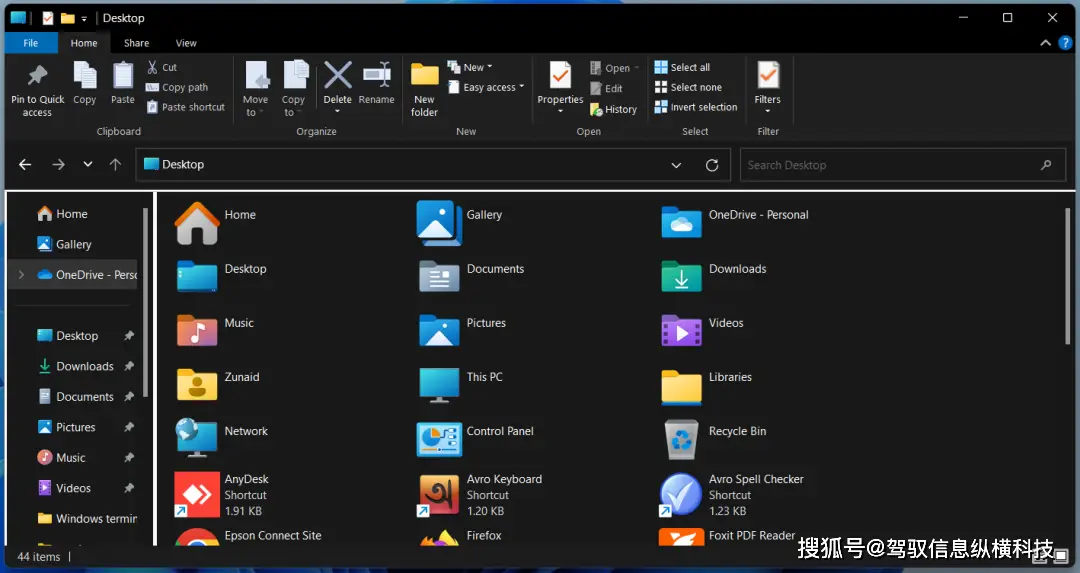Click the Copy ribbon button
Screen dimensions: 1080x573
point(85,83)
